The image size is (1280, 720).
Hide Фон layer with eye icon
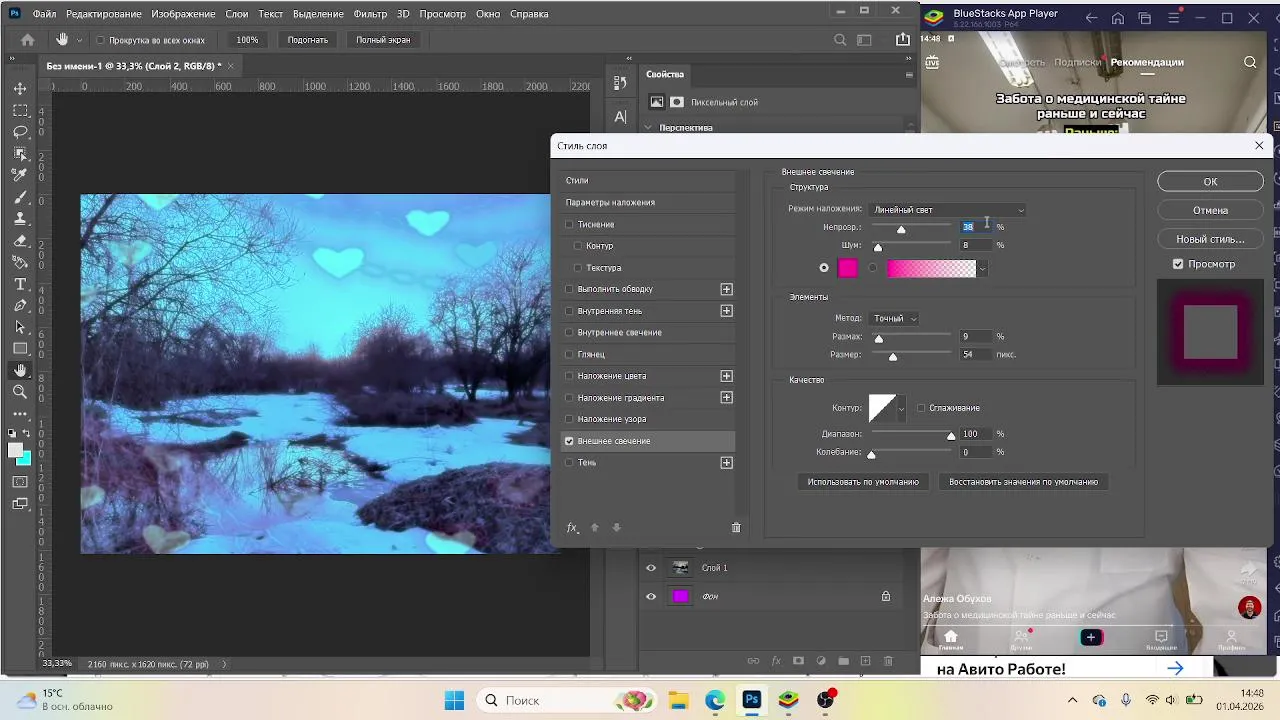(x=651, y=597)
